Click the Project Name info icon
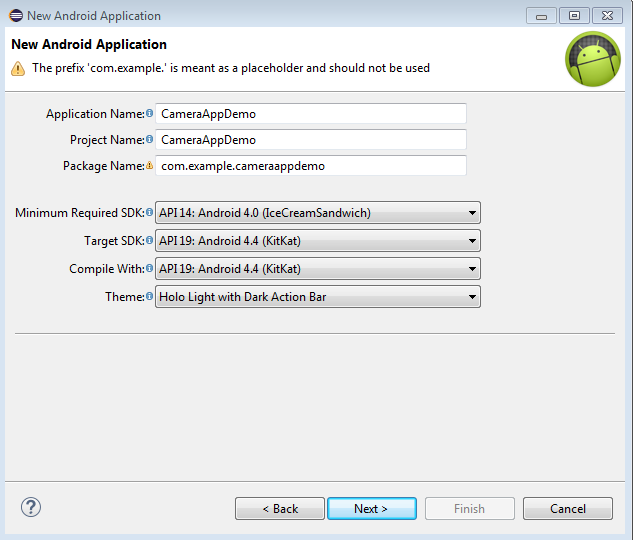The width and height of the screenshot is (633, 540). coord(149,139)
